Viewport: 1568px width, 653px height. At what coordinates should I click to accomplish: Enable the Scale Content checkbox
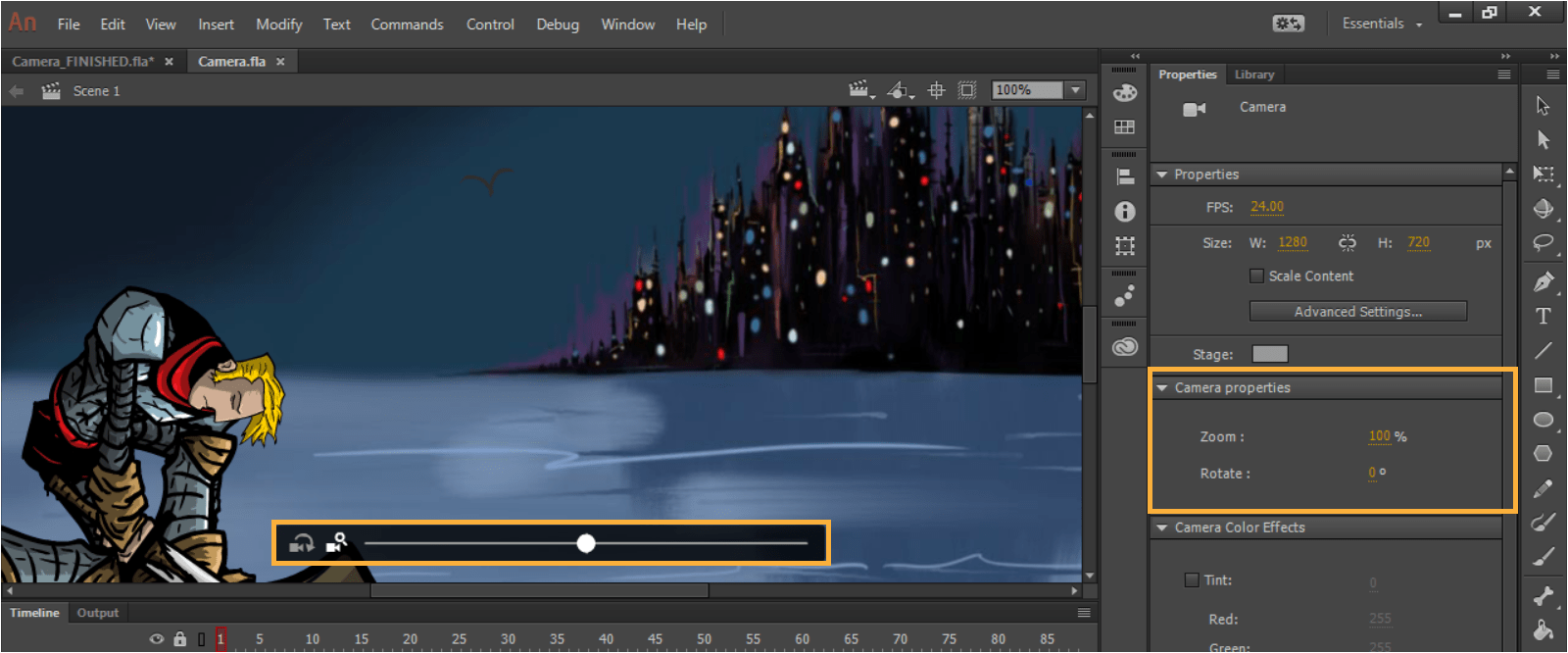[x=1256, y=276]
